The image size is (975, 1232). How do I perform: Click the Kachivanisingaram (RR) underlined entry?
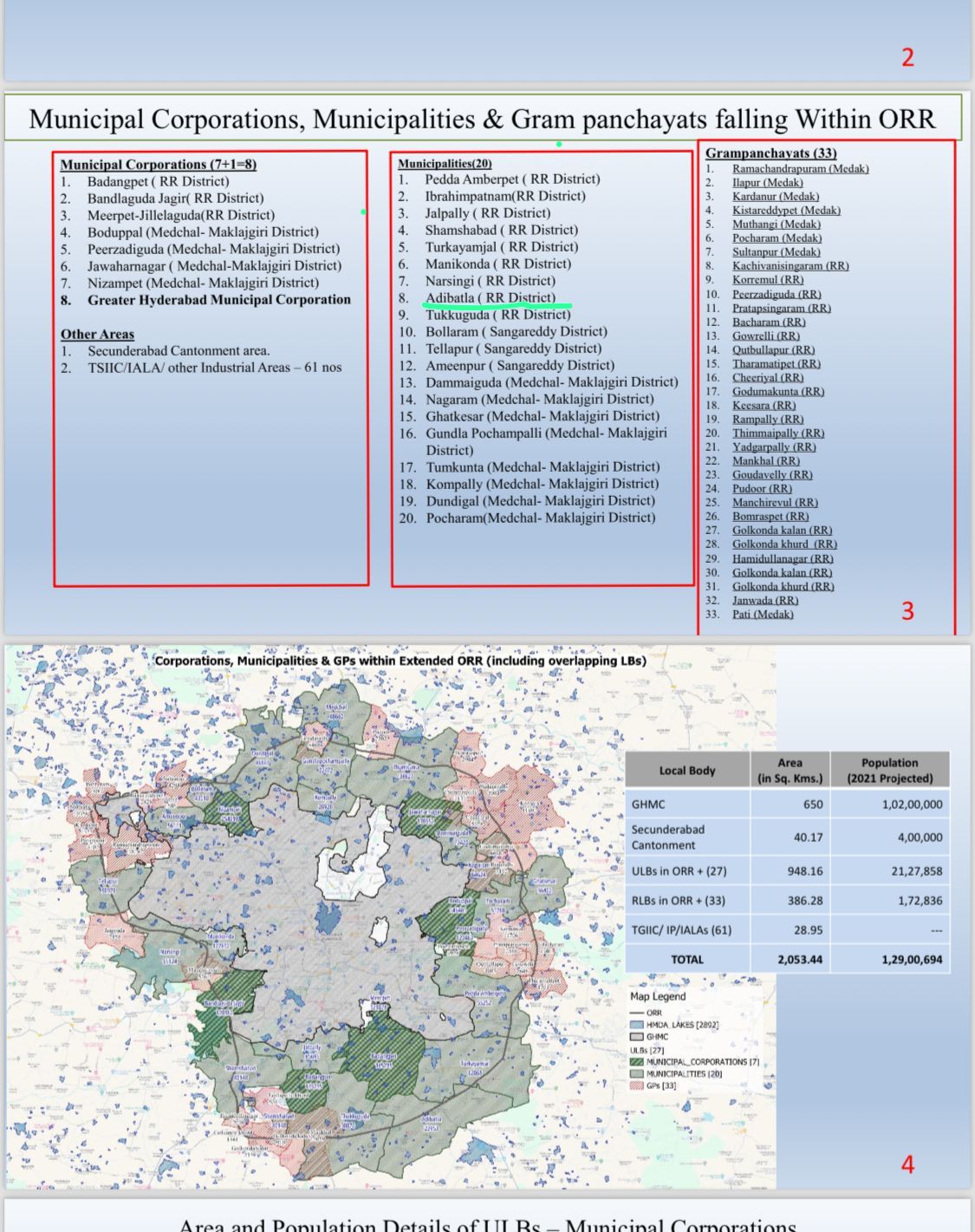(790, 266)
